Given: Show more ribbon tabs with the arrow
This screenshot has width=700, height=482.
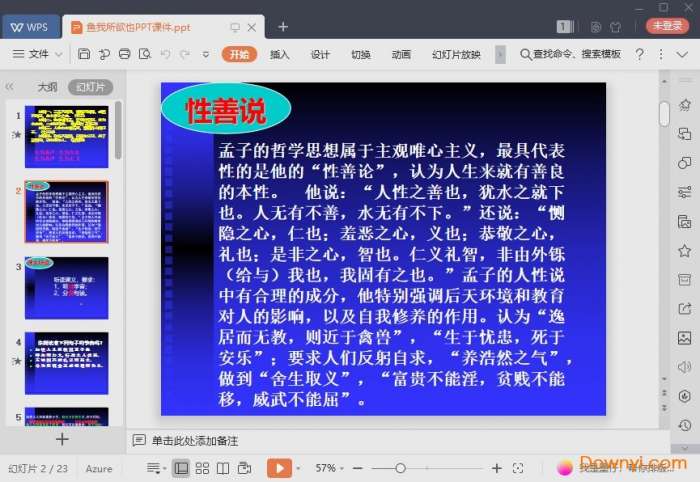Looking at the screenshot, I should (x=500, y=54).
